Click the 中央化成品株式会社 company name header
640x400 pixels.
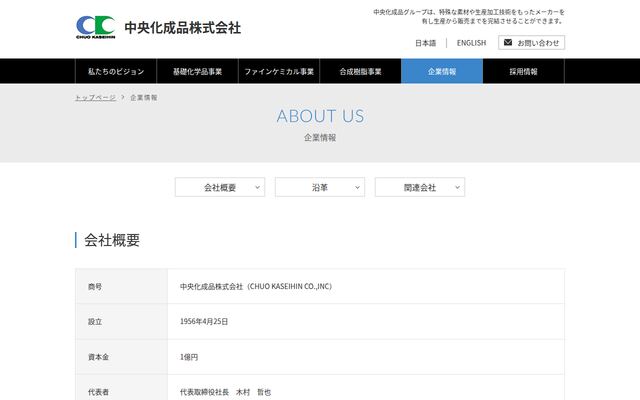tap(182, 28)
